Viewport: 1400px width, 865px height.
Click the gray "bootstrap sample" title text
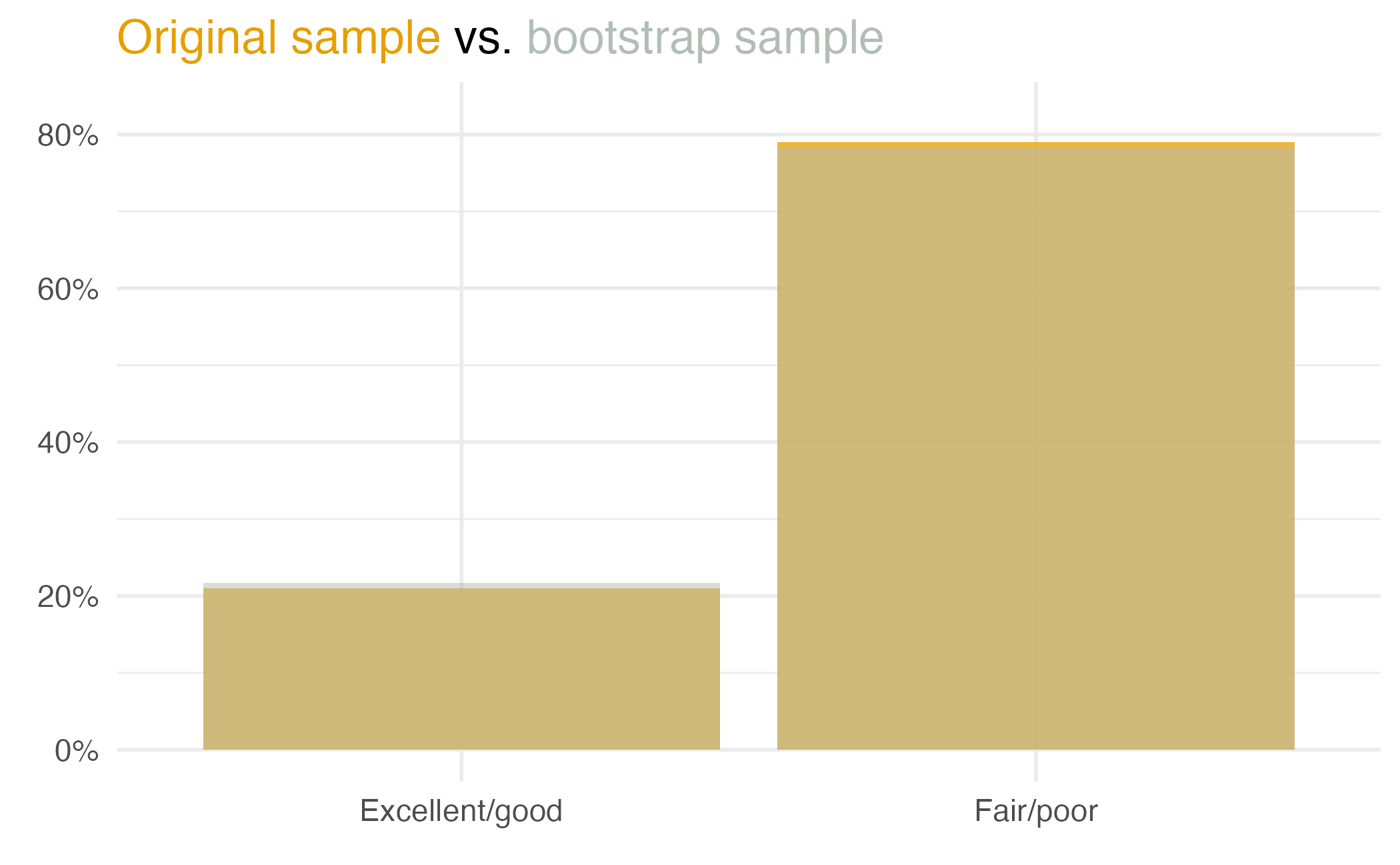(705, 38)
